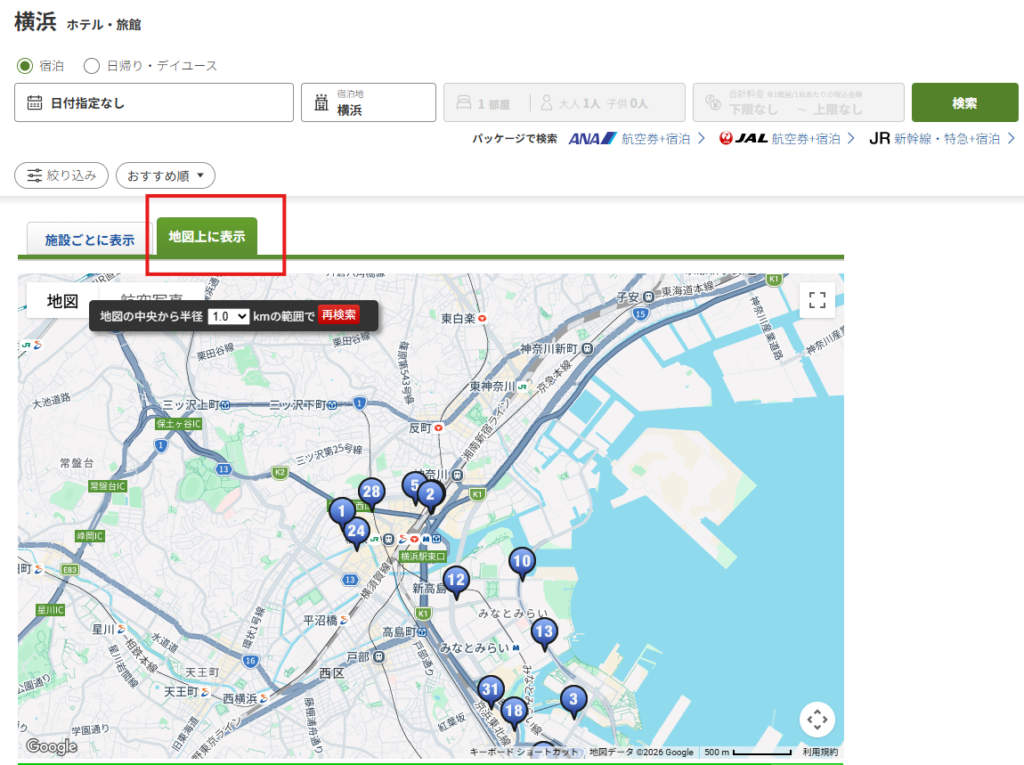Select the 地図上に表示 tab
Screen dimensions: 1024x765
pyautogui.click(x=207, y=237)
